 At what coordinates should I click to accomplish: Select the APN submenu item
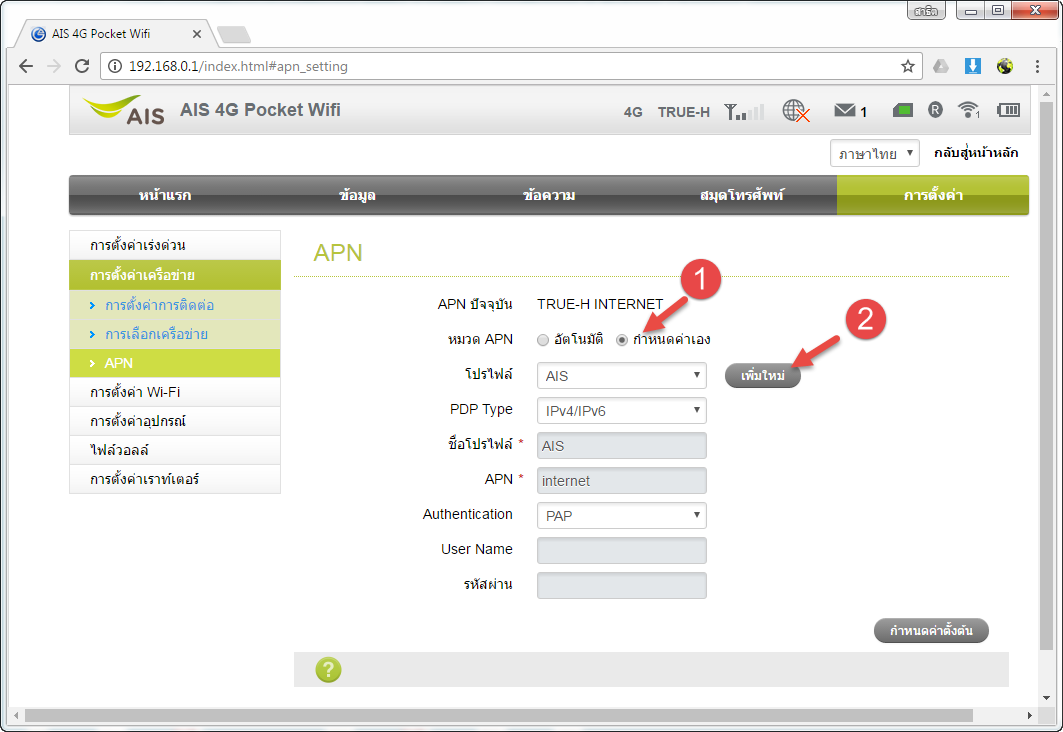coord(175,363)
